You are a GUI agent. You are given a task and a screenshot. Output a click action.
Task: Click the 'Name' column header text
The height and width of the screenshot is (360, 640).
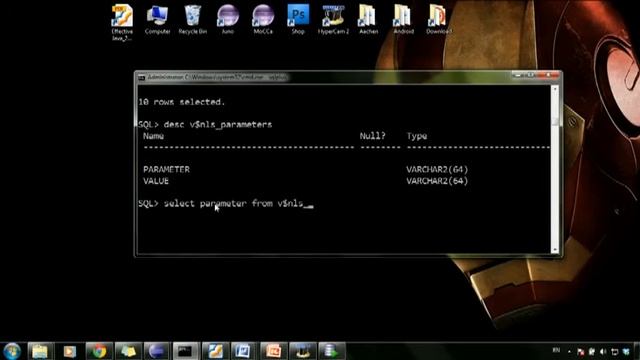click(153, 136)
